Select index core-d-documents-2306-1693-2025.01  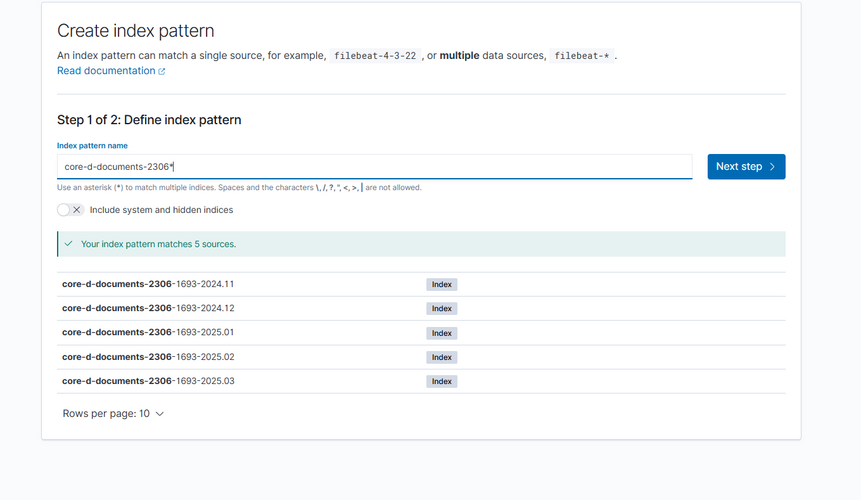[148, 332]
